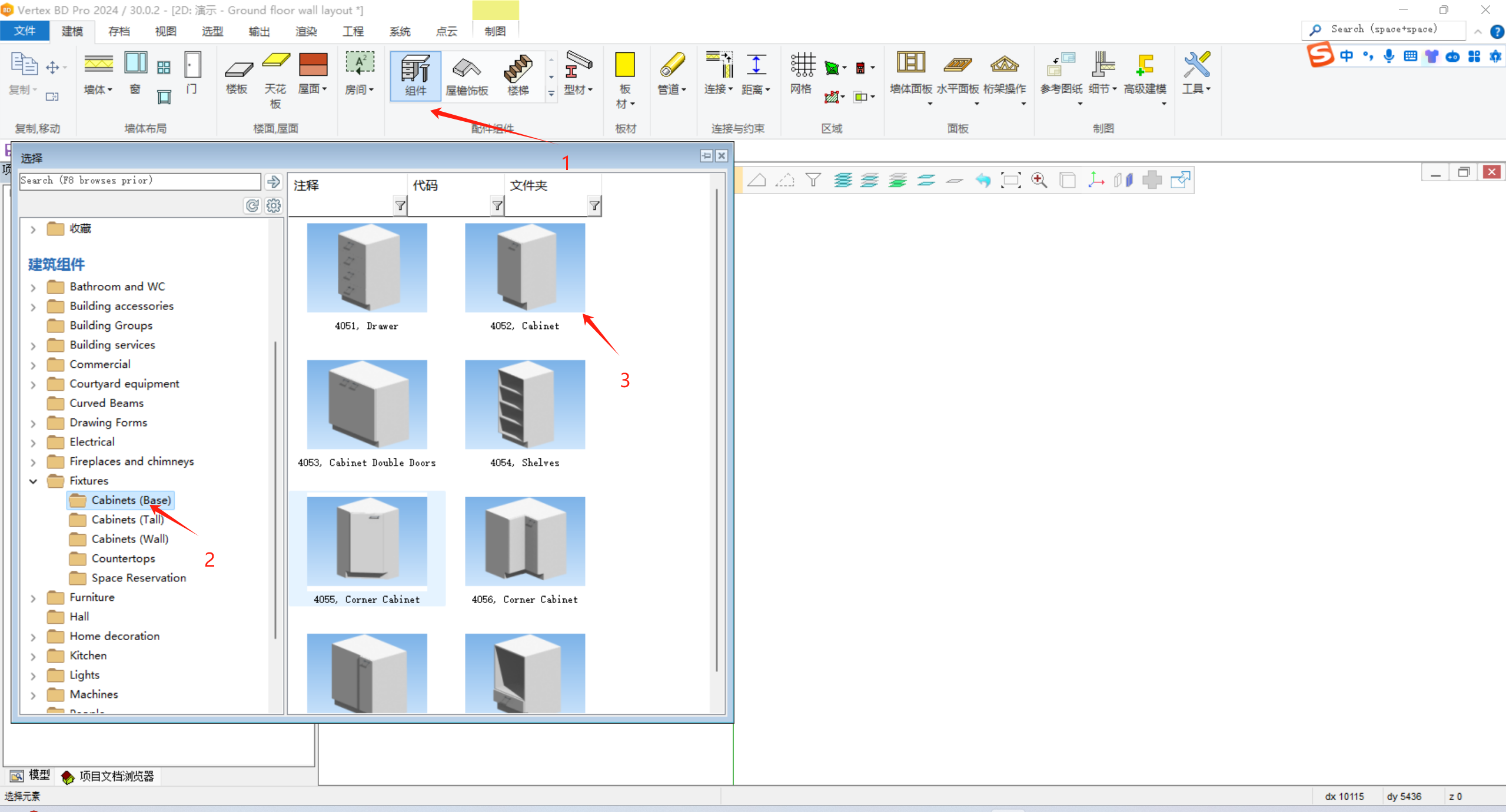Switch to the 渲染 ribbon tab
Image resolution: width=1506 pixels, height=812 pixels.
(x=306, y=31)
